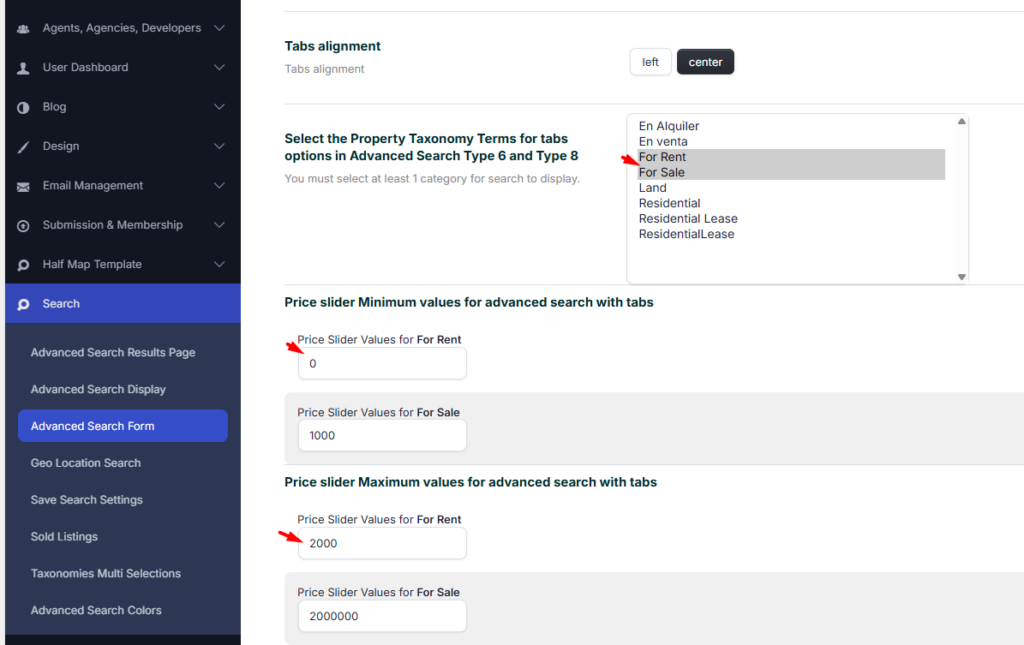Click the Email Management envelope icon
The height and width of the screenshot is (645, 1024).
24,187
